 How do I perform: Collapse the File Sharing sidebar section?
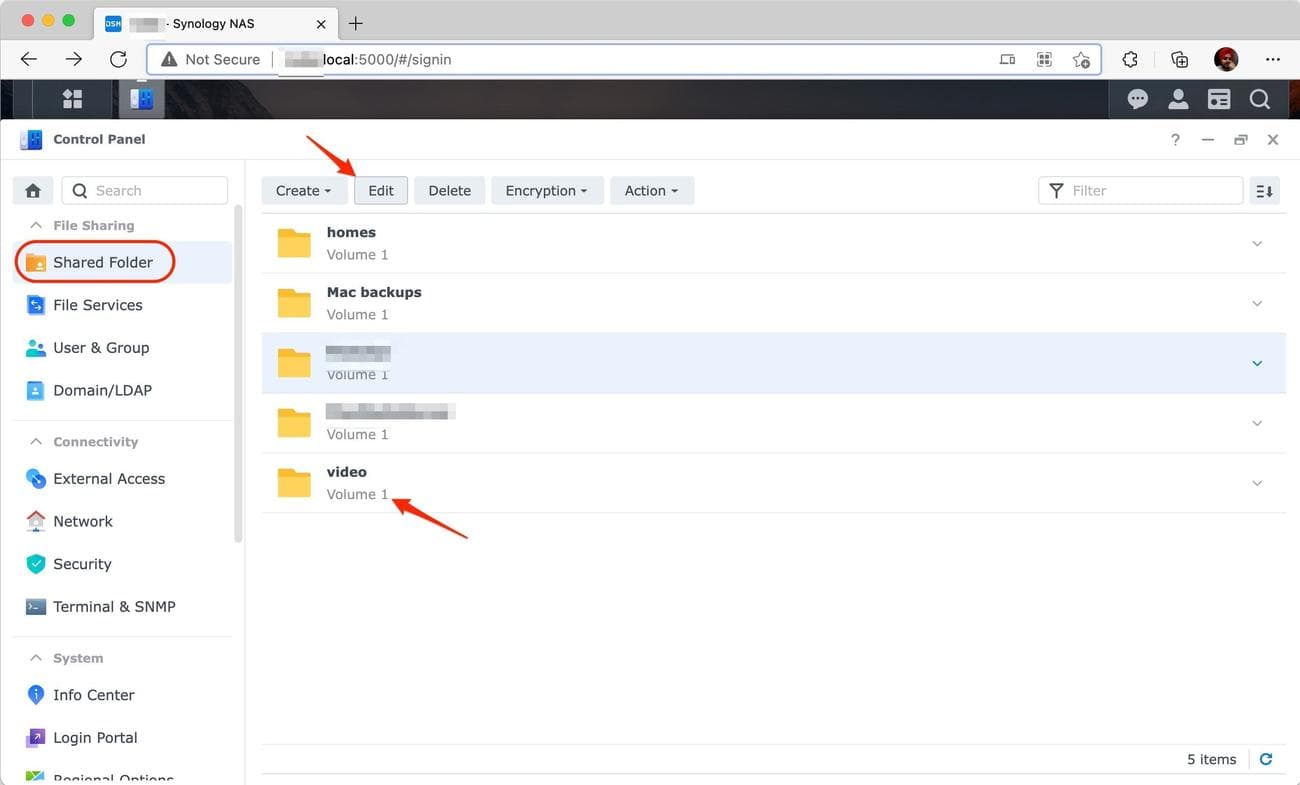pyautogui.click(x=36, y=225)
